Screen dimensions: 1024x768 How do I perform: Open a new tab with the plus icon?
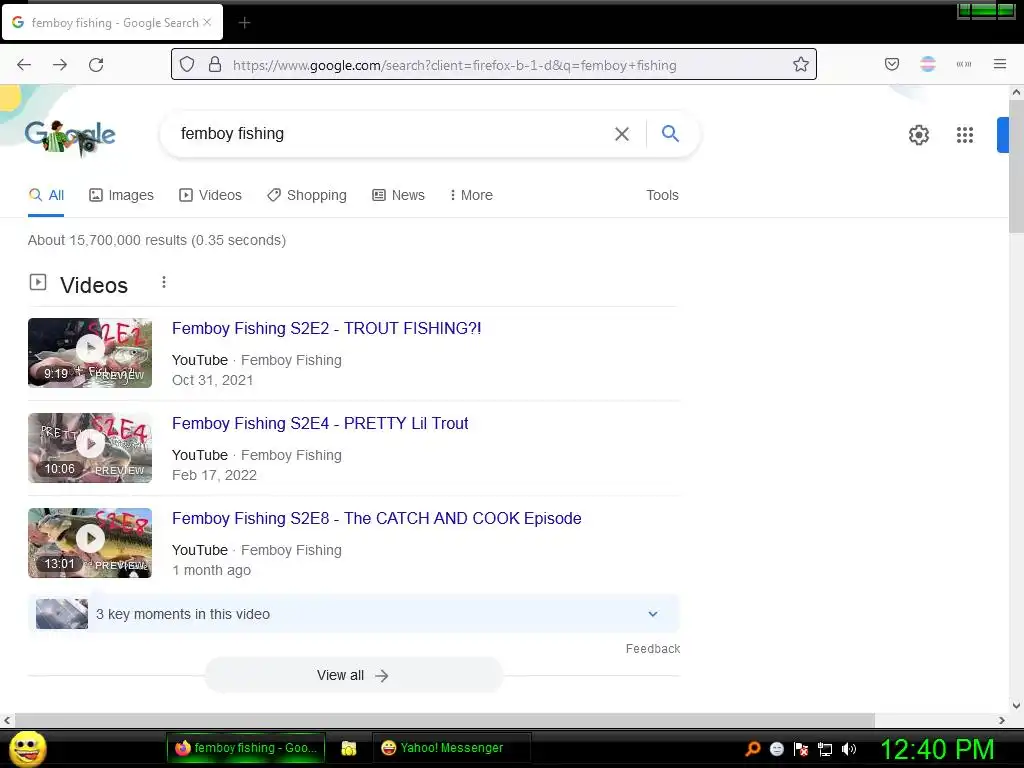click(244, 23)
